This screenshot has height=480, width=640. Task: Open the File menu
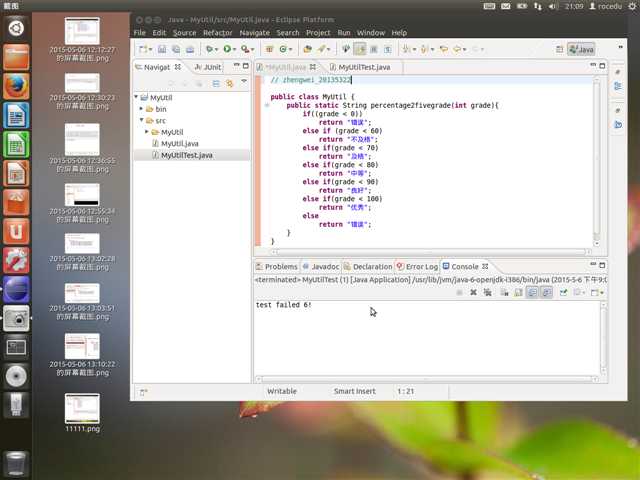point(140,33)
